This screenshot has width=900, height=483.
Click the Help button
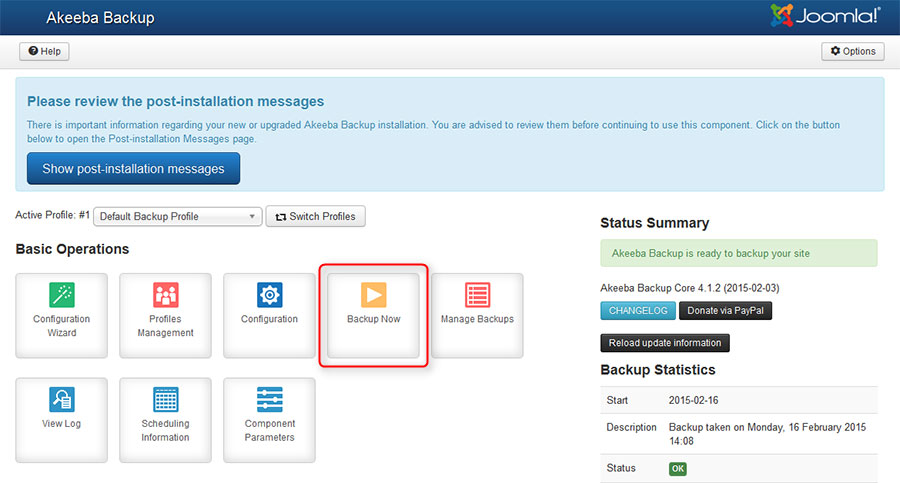tap(44, 51)
